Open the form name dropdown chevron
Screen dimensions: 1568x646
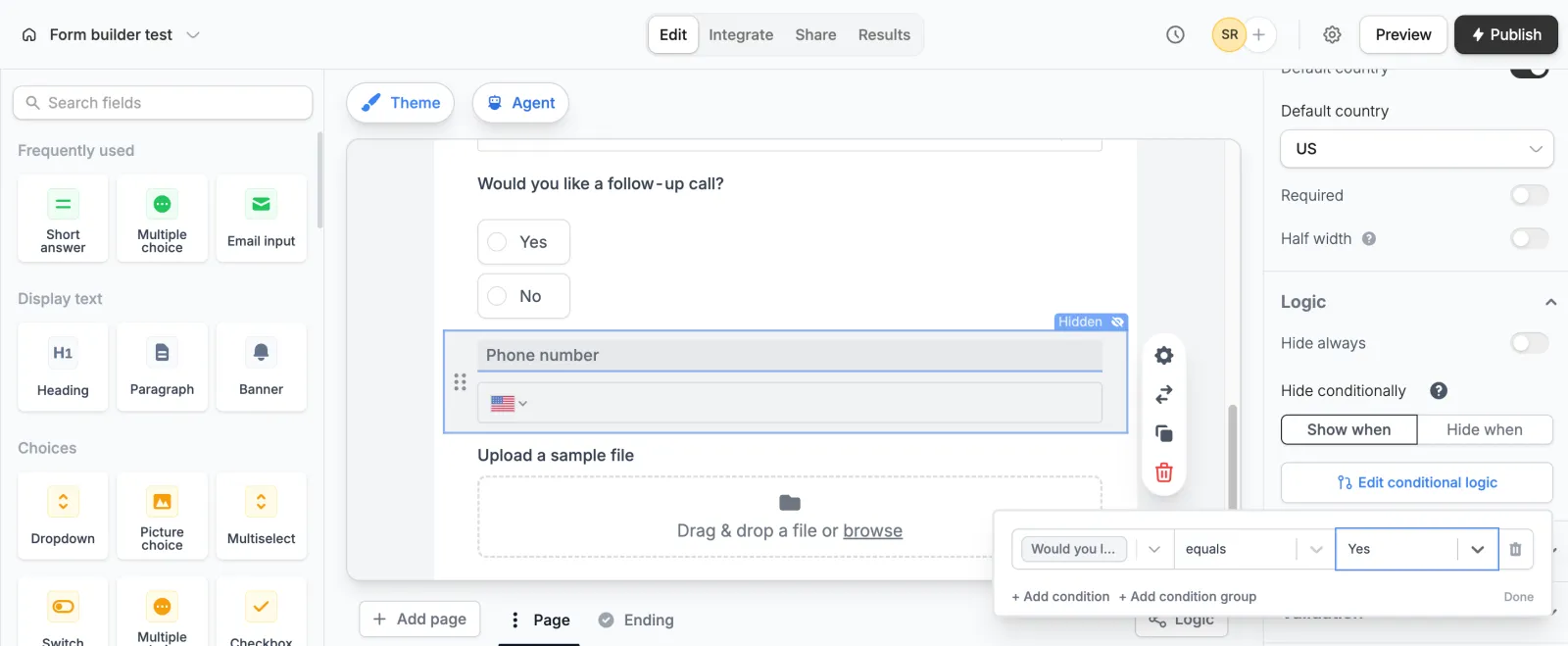click(193, 34)
